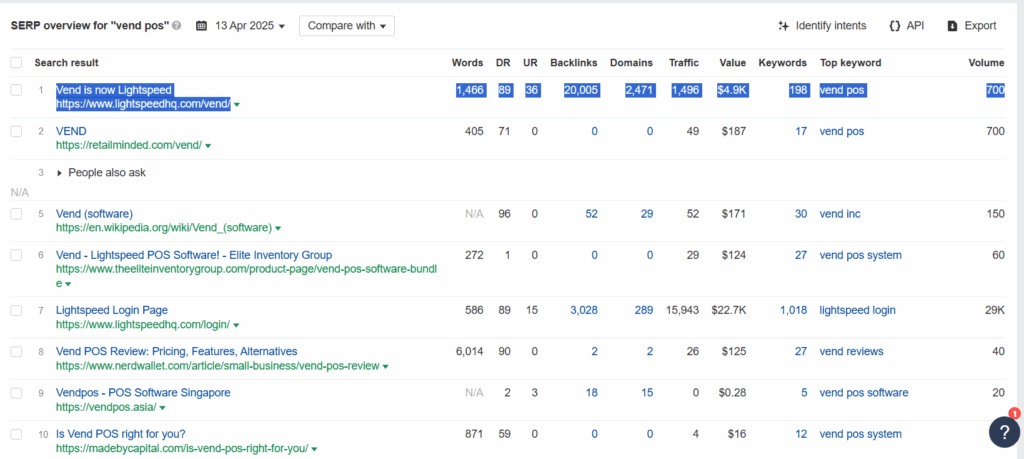Click the Traffic column header
Screen dimensions: 1024x459
pos(684,63)
